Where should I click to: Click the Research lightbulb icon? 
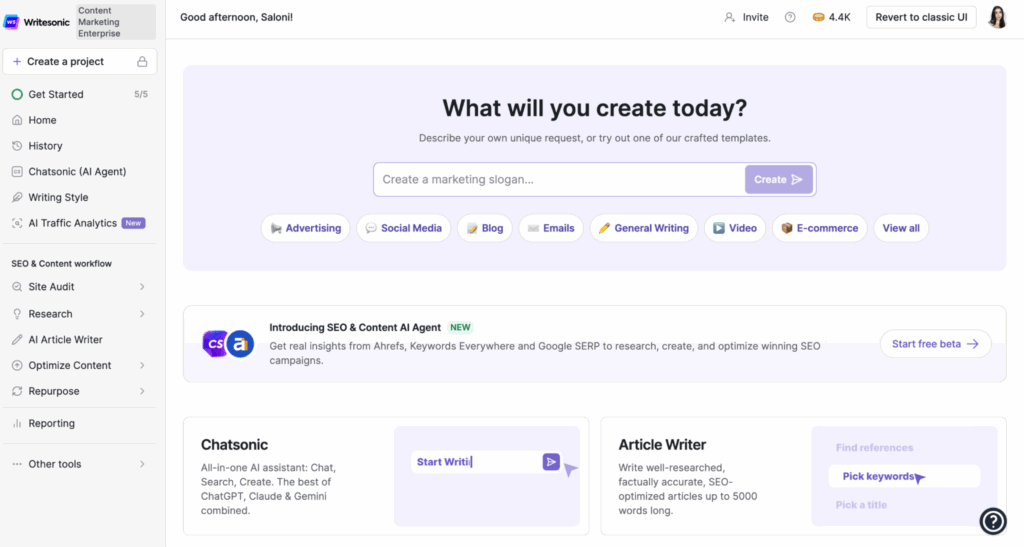(17, 314)
